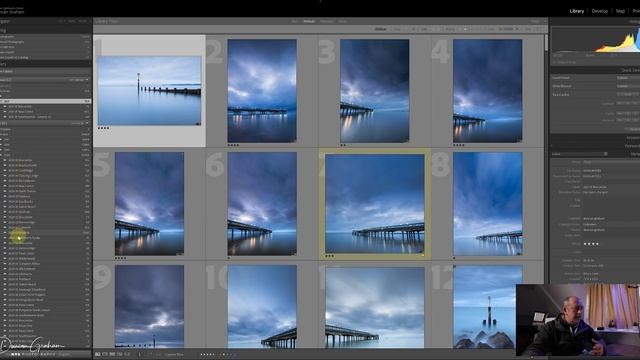
Task: Open the Saved Preset dropdown in Quick Develop
Action: 628,78
